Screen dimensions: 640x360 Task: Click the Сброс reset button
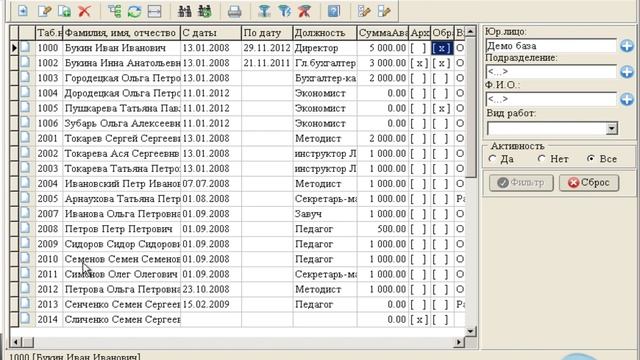tap(589, 183)
